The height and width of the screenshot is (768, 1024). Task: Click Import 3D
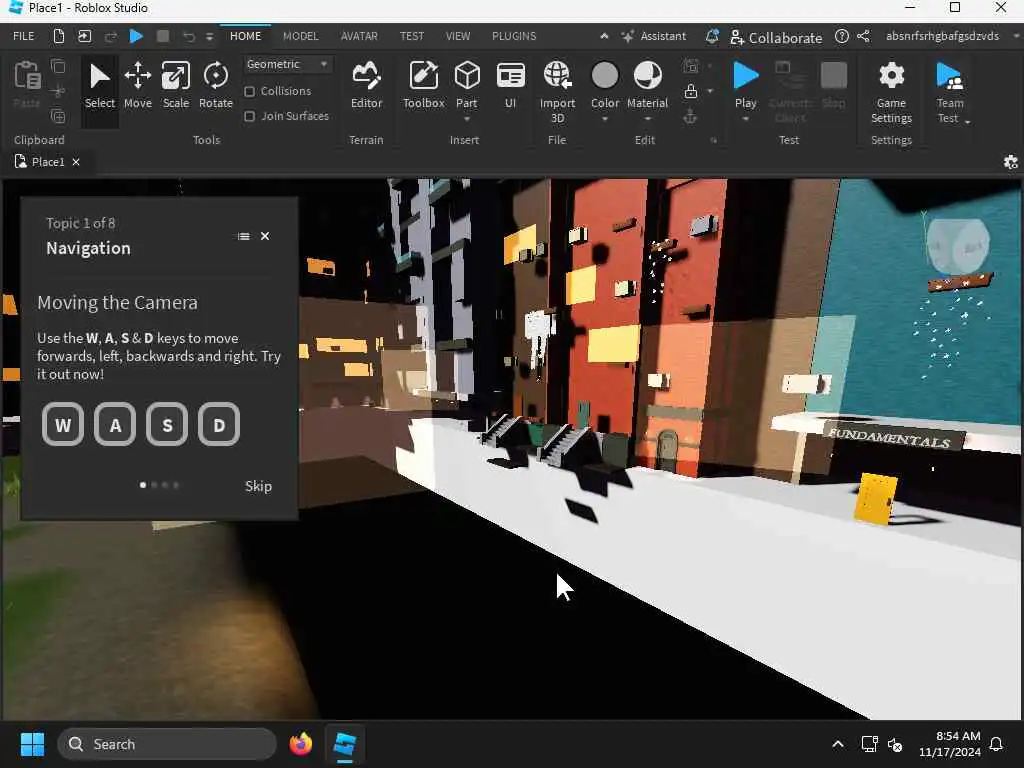pyautogui.click(x=557, y=91)
